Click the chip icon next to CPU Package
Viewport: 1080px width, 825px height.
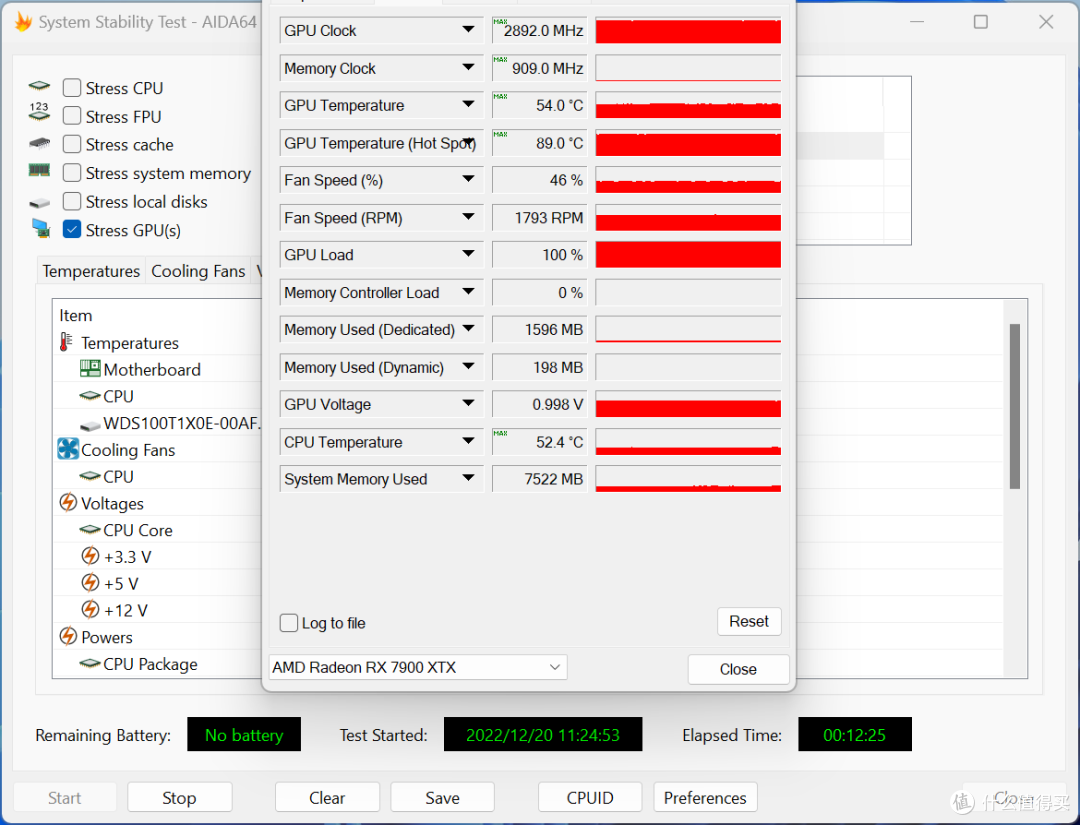(x=90, y=663)
